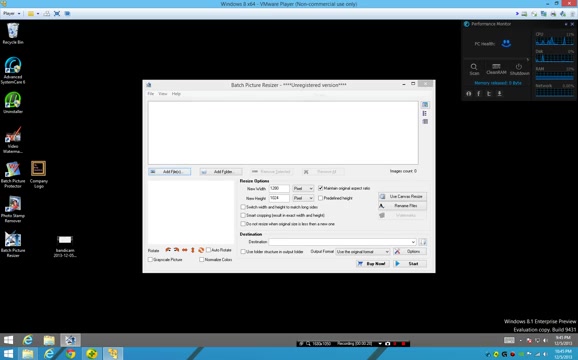Open File Explorer in guest taskbar
This screenshot has width=578, height=360.
point(49,340)
